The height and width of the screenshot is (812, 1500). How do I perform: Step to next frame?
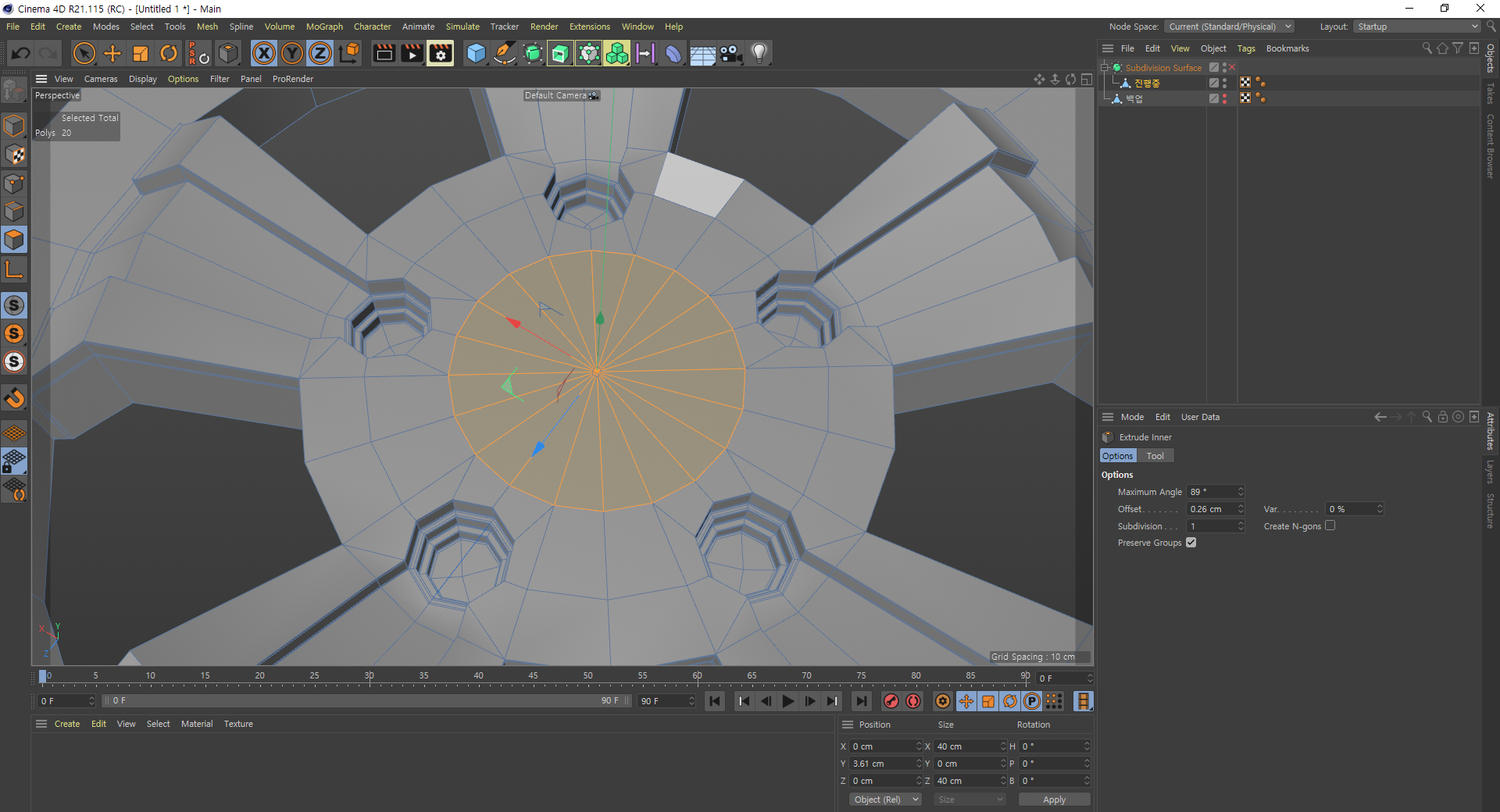click(x=810, y=701)
